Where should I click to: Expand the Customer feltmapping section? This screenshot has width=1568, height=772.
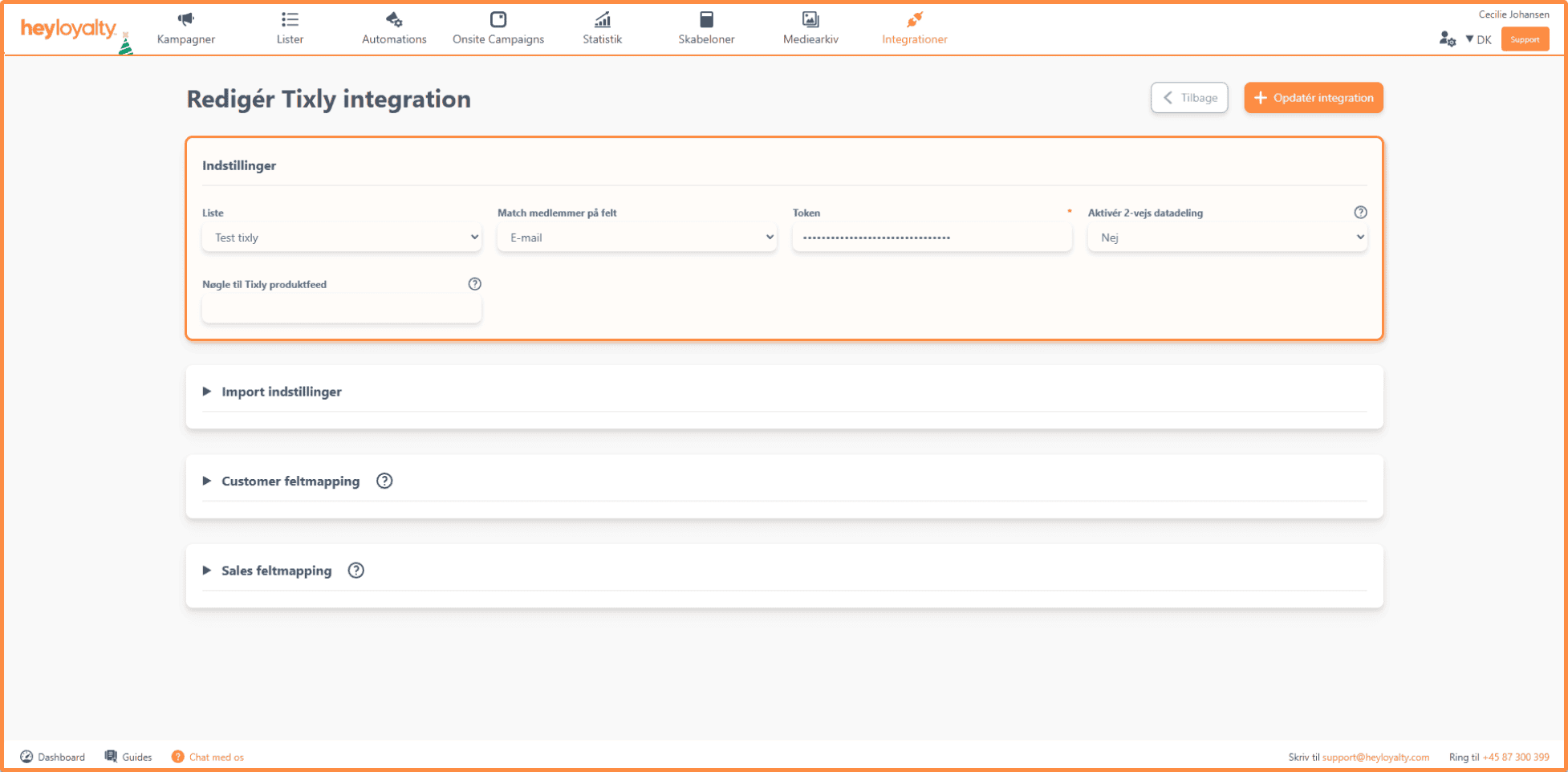coord(290,481)
